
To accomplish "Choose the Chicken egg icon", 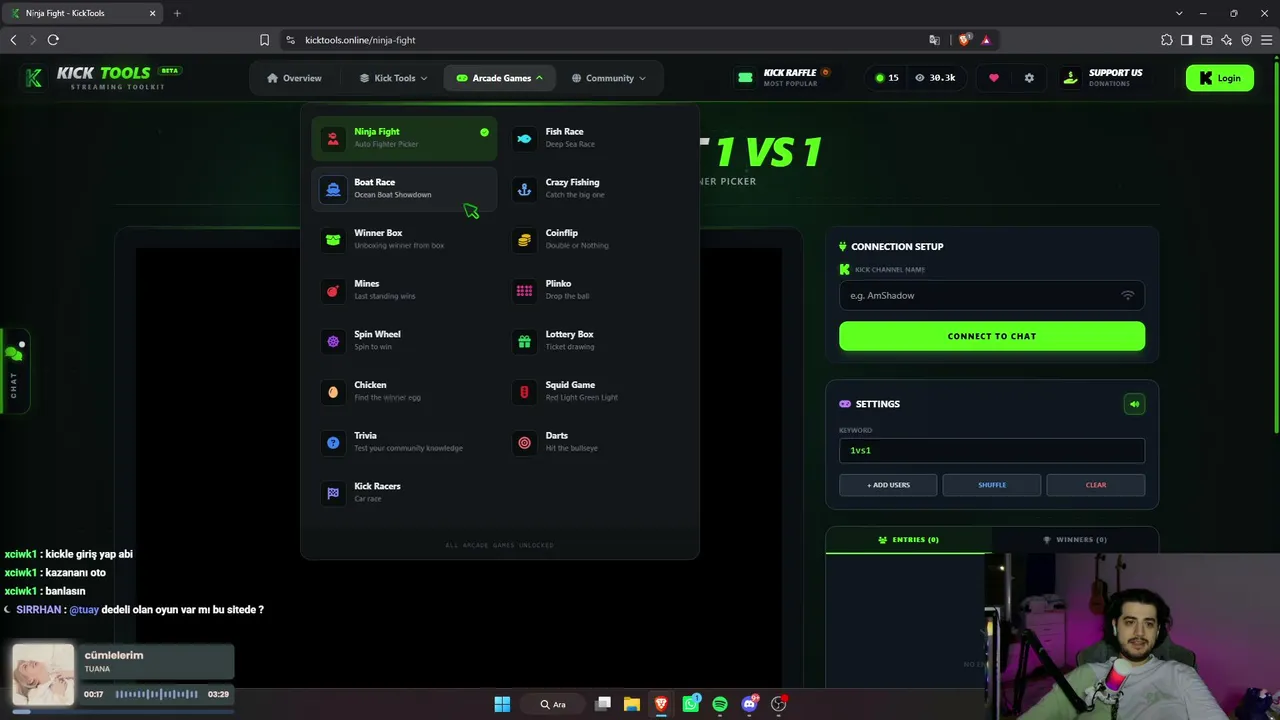I will point(333,392).
